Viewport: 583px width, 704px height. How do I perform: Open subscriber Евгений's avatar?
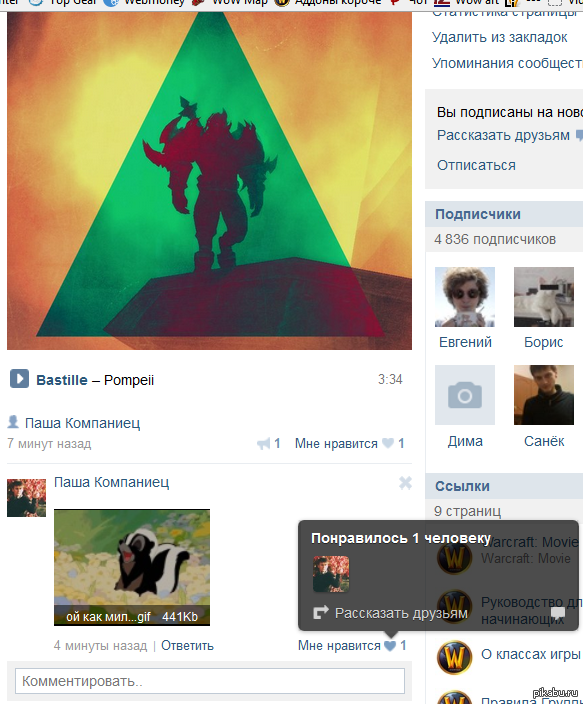[x=465, y=297]
